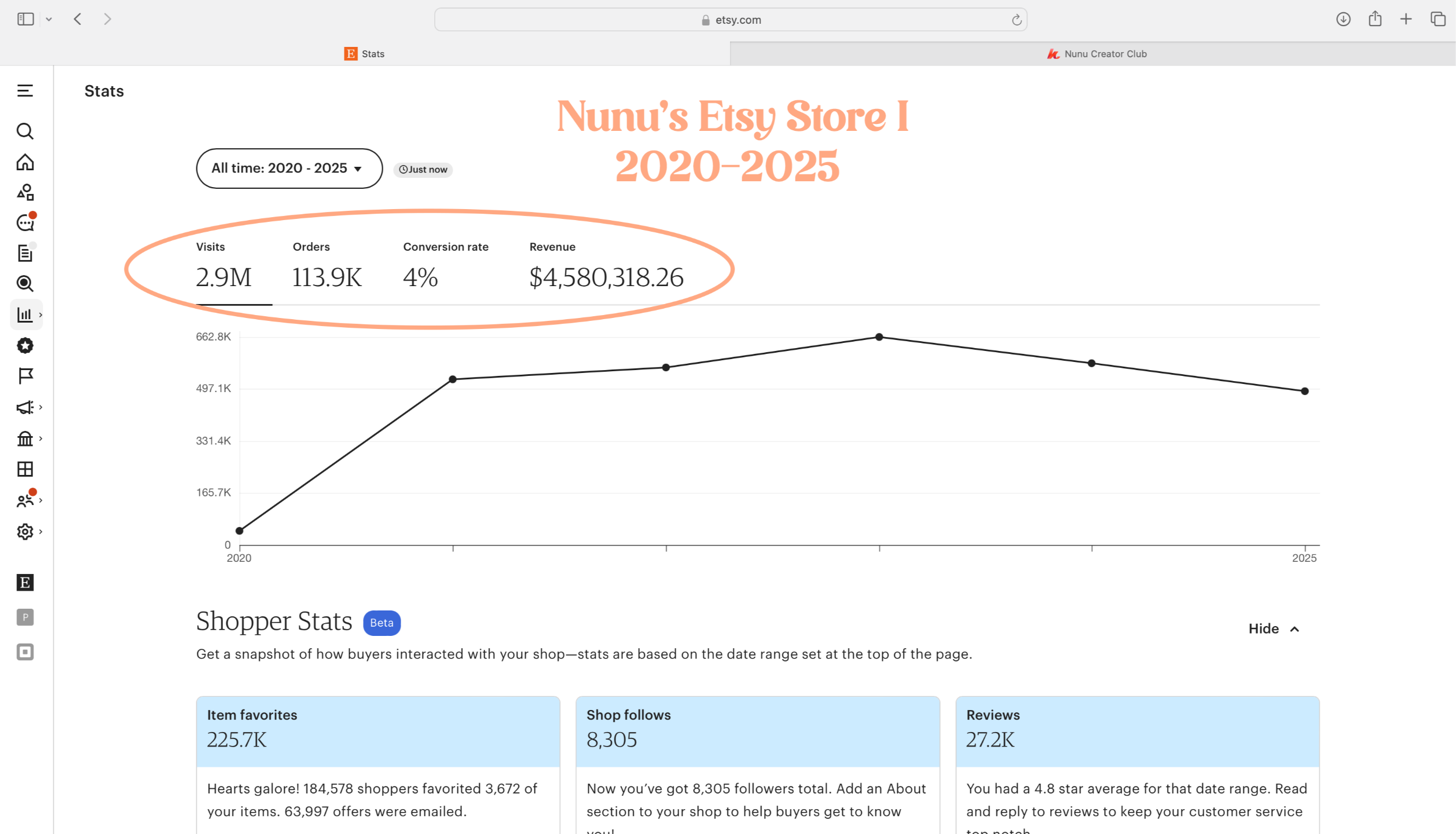Screen dimensions: 1456x834
Task: Switch to the Nunu Creator Club tab
Action: tap(1096, 54)
